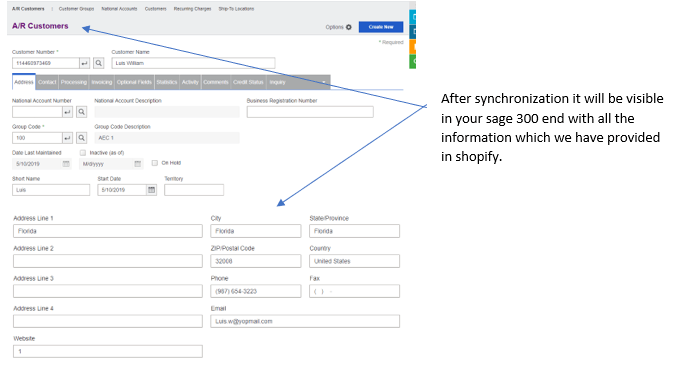Click the go arrow beside Group Code field
The image size is (673, 366).
click(x=67, y=138)
